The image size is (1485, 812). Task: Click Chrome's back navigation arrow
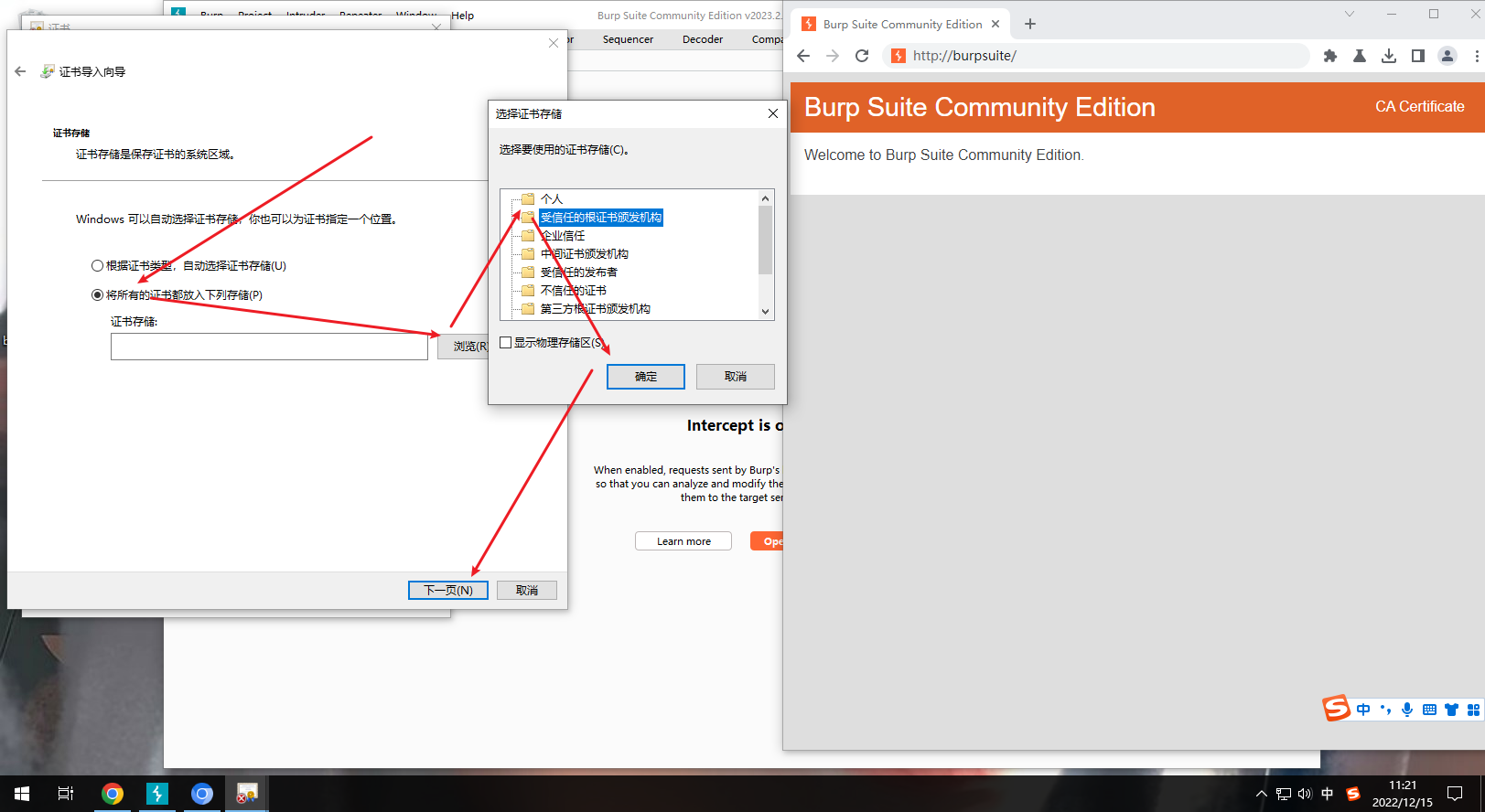(x=803, y=56)
